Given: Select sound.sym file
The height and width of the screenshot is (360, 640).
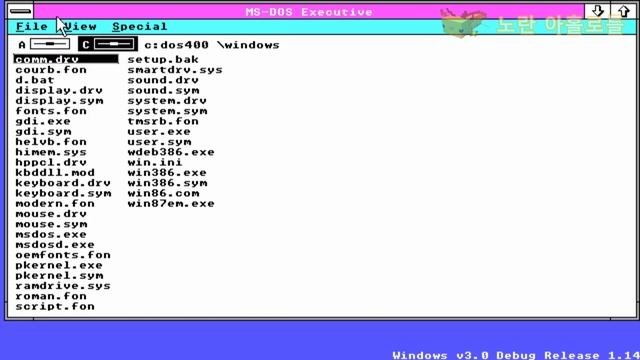Looking at the screenshot, I should coord(163,90).
